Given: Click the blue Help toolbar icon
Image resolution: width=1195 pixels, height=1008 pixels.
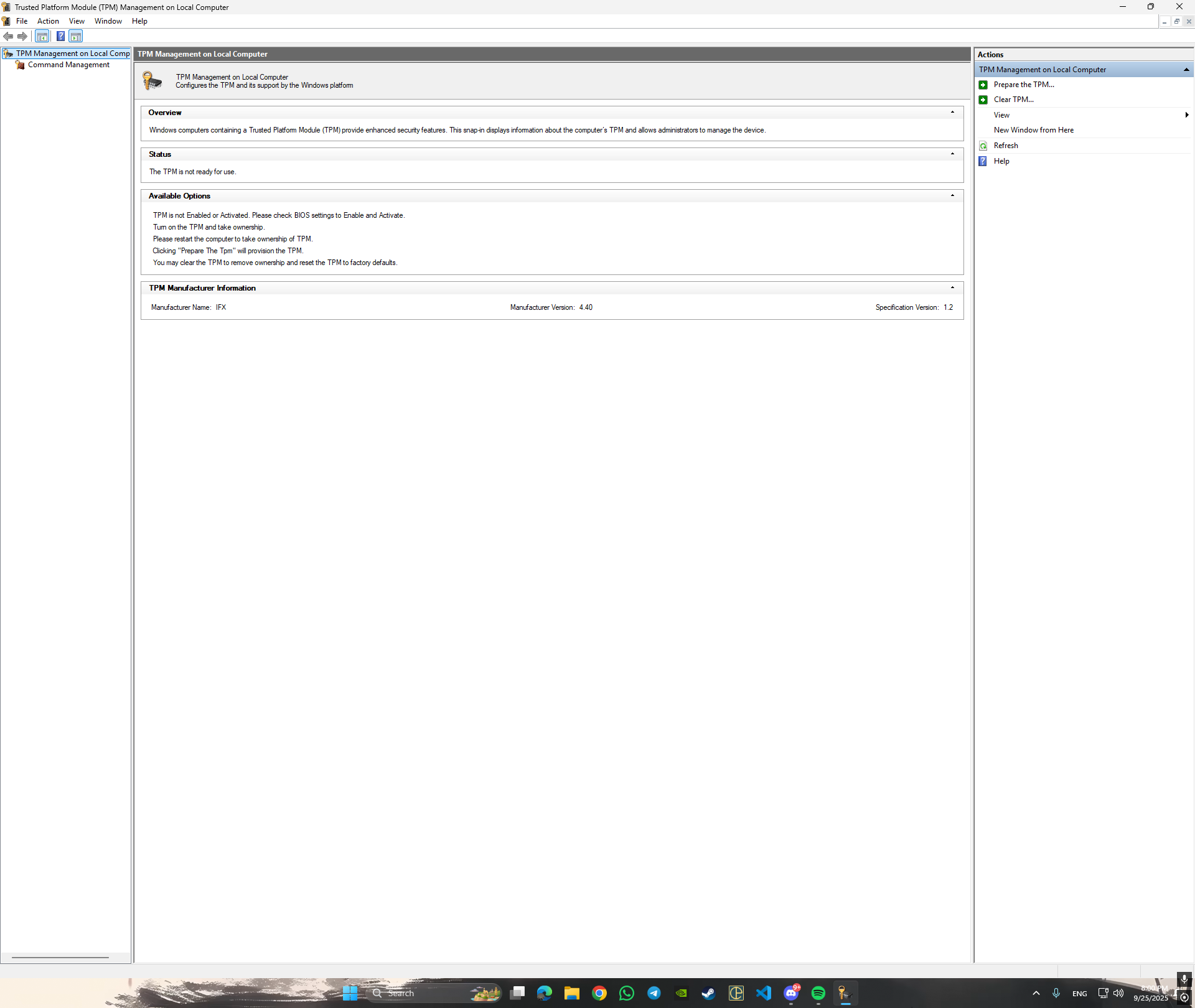Looking at the screenshot, I should point(60,37).
